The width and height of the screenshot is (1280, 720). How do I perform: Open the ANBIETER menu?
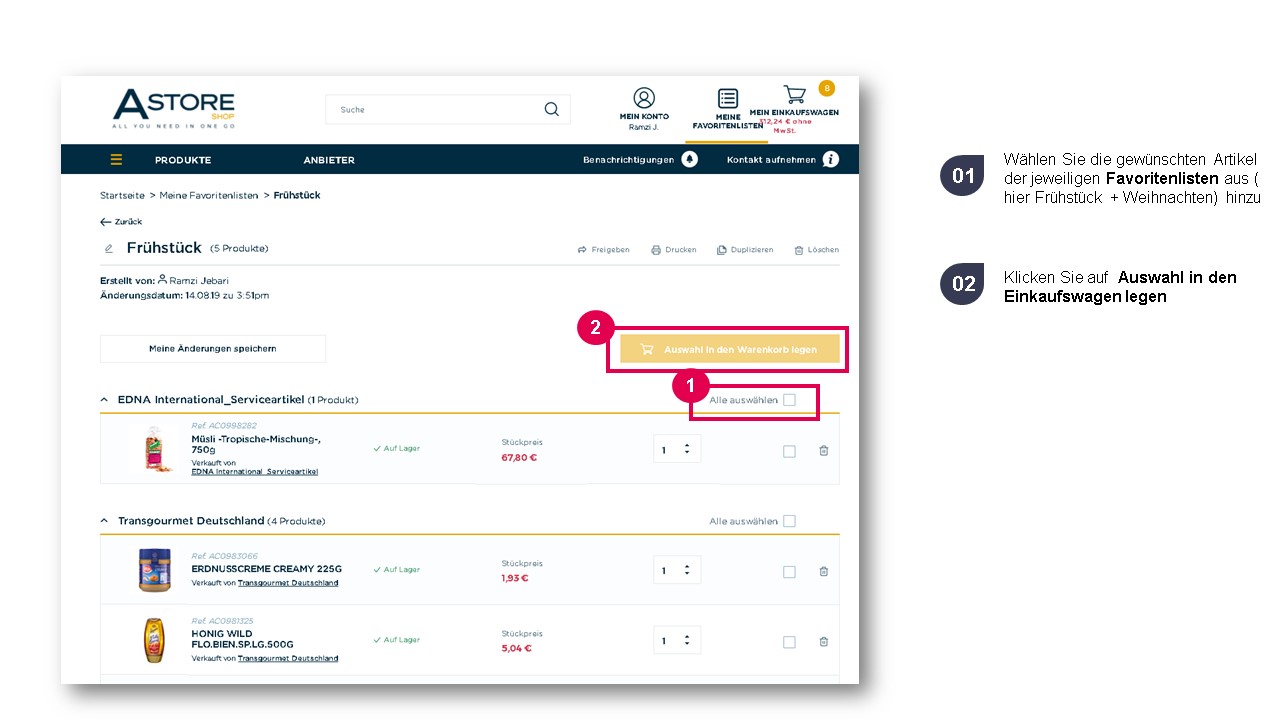coord(329,160)
